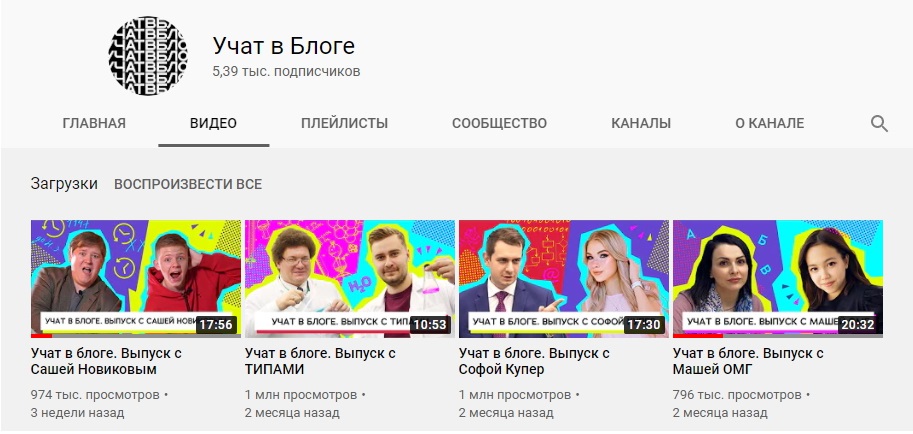
Task: Open title link Выпуск с ТИПАМИ
Action: (x=320, y=361)
